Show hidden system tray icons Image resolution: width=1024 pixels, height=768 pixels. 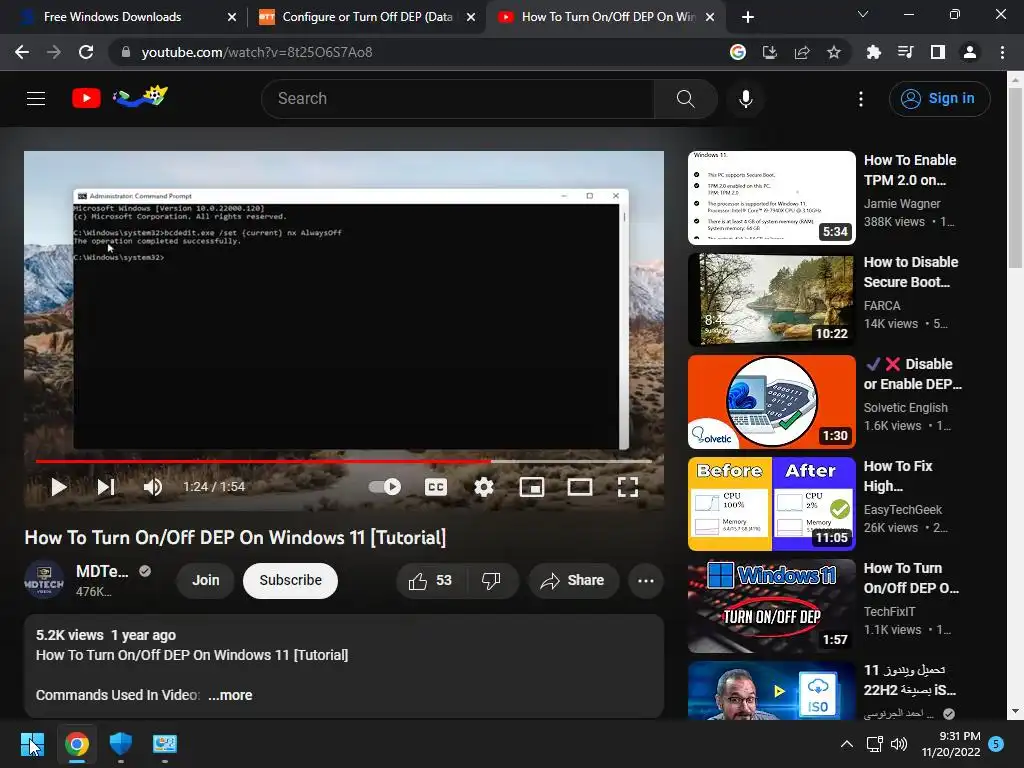(846, 744)
